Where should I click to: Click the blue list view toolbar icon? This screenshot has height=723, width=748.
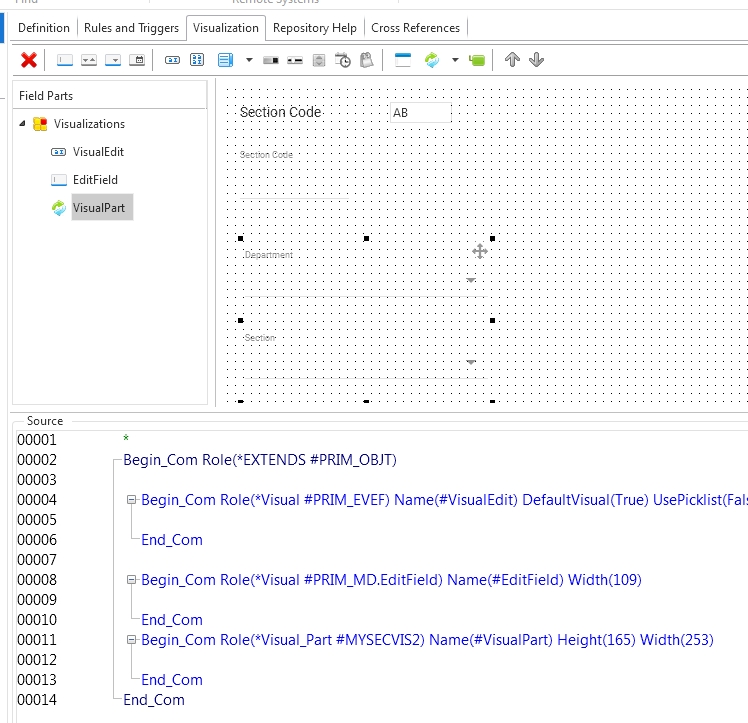(x=225, y=60)
